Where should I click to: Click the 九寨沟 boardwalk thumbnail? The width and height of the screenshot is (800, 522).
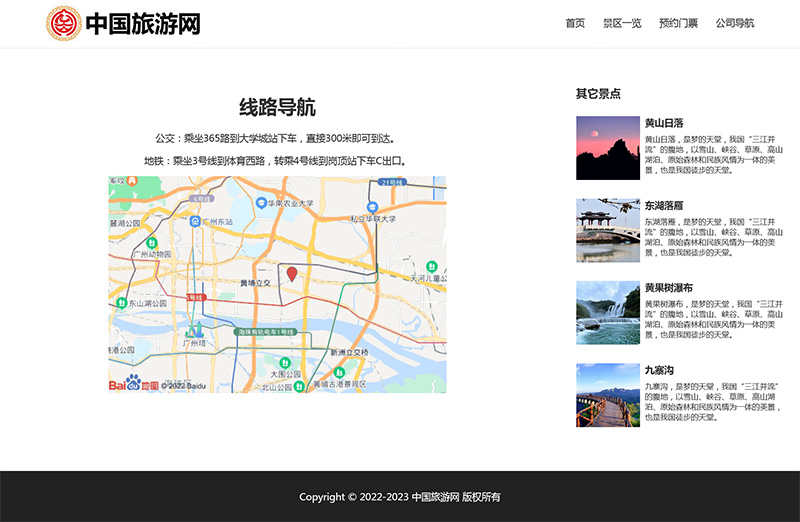607,394
